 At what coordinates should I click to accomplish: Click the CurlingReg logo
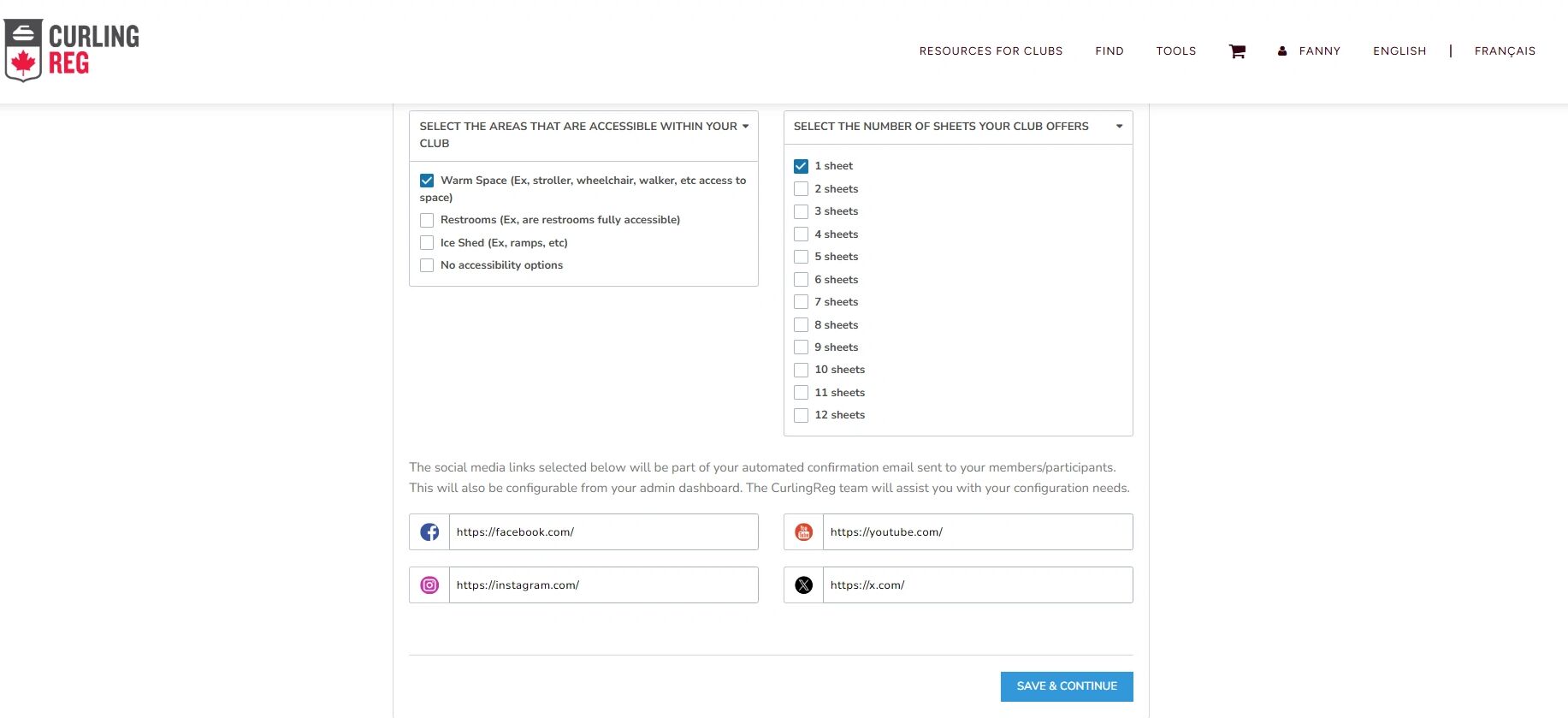(x=72, y=50)
